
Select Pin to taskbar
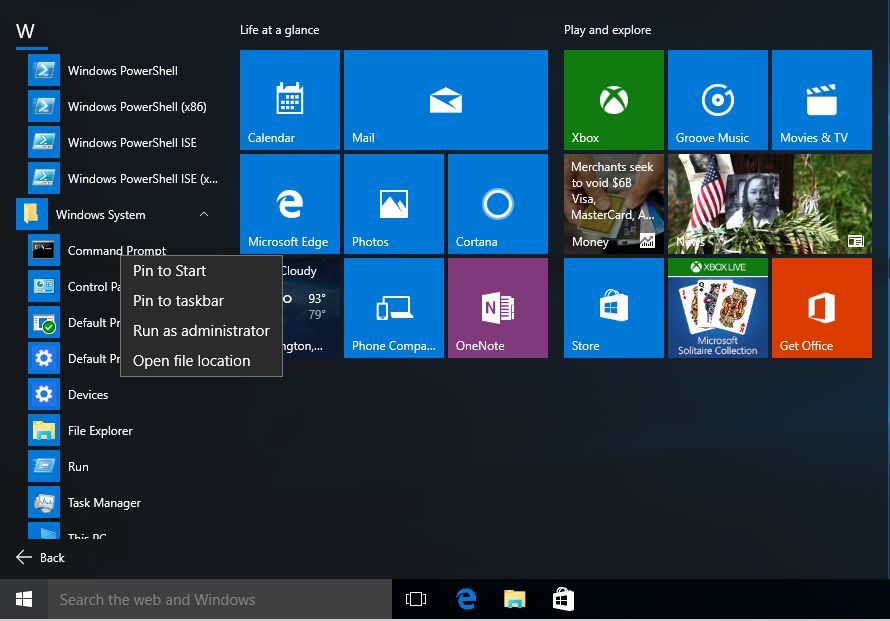201,301
